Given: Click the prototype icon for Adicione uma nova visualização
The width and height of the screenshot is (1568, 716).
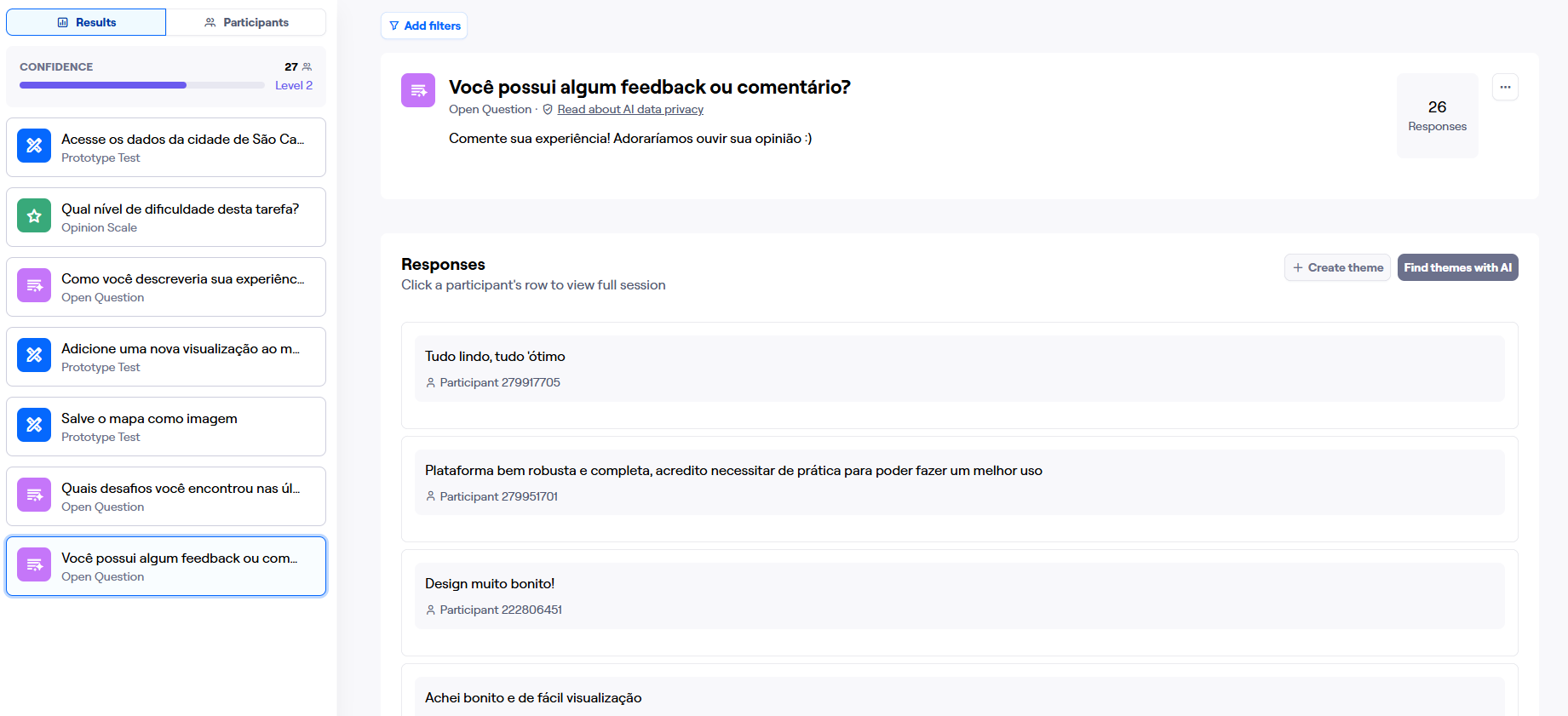Looking at the screenshot, I should tap(34, 356).
